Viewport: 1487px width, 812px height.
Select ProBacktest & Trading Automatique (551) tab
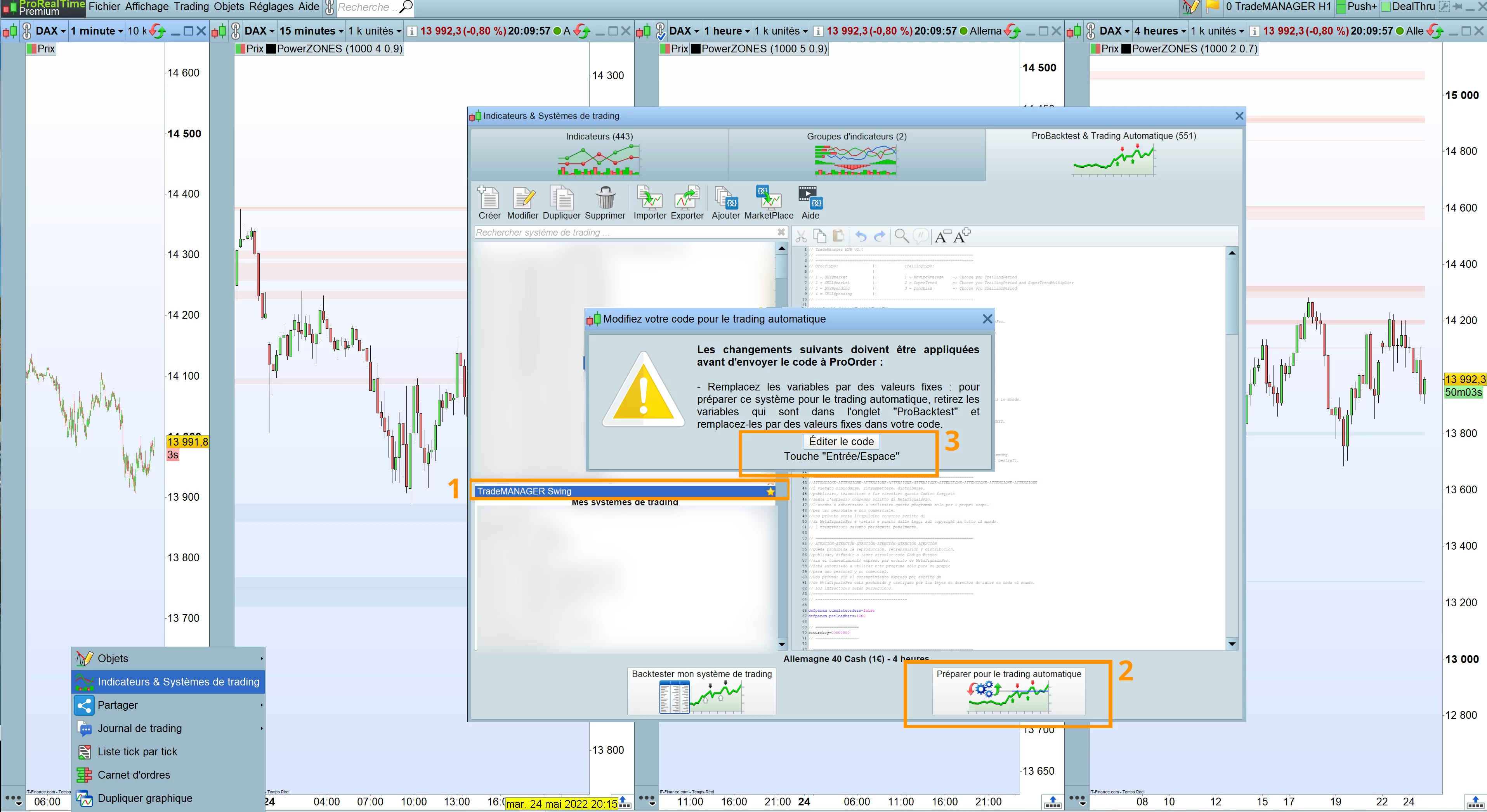coord(1114,154)
